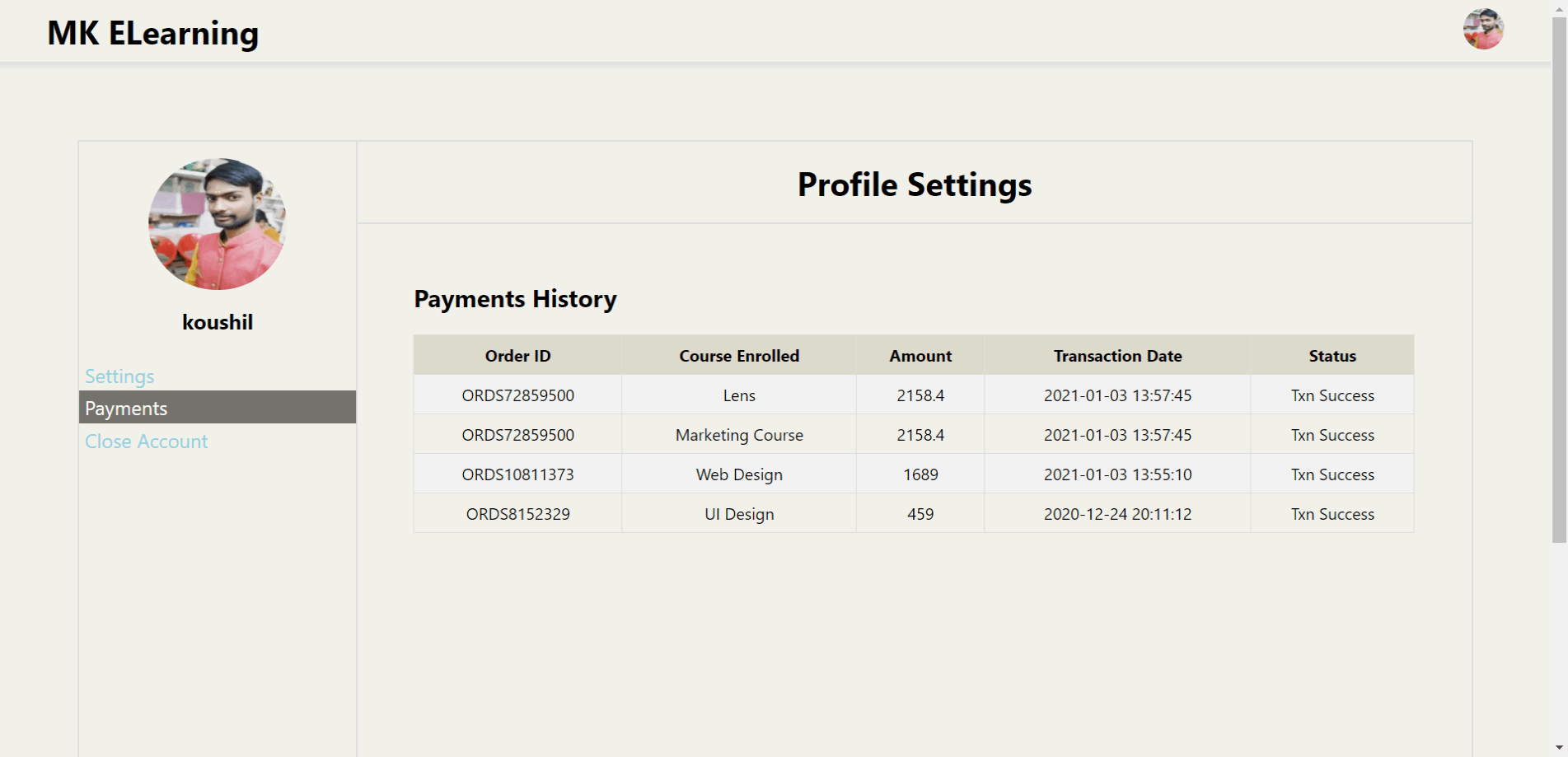Click transaction date in Lens row

pyautogui.click(x=1117, y=395)
